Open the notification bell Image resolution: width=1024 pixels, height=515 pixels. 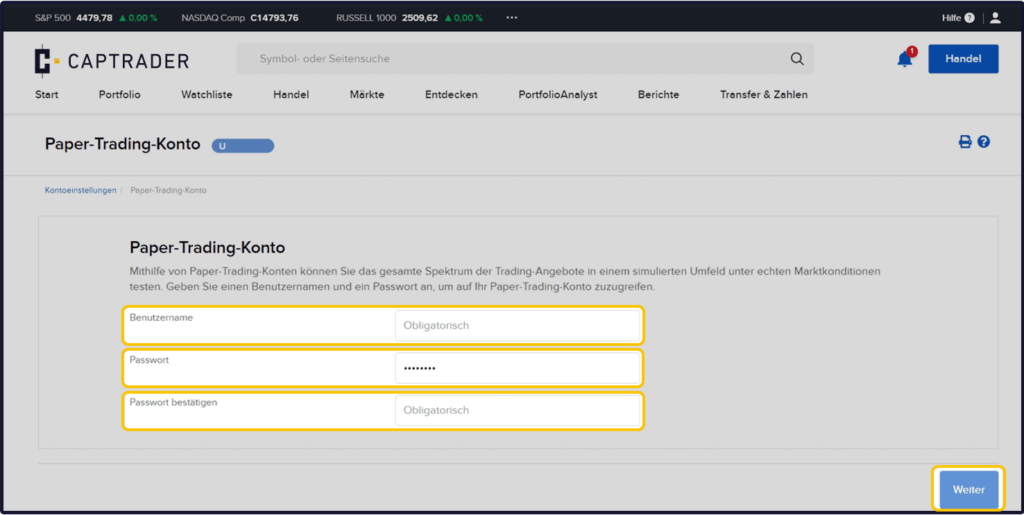pyautogui.click(x=905, y=59)
